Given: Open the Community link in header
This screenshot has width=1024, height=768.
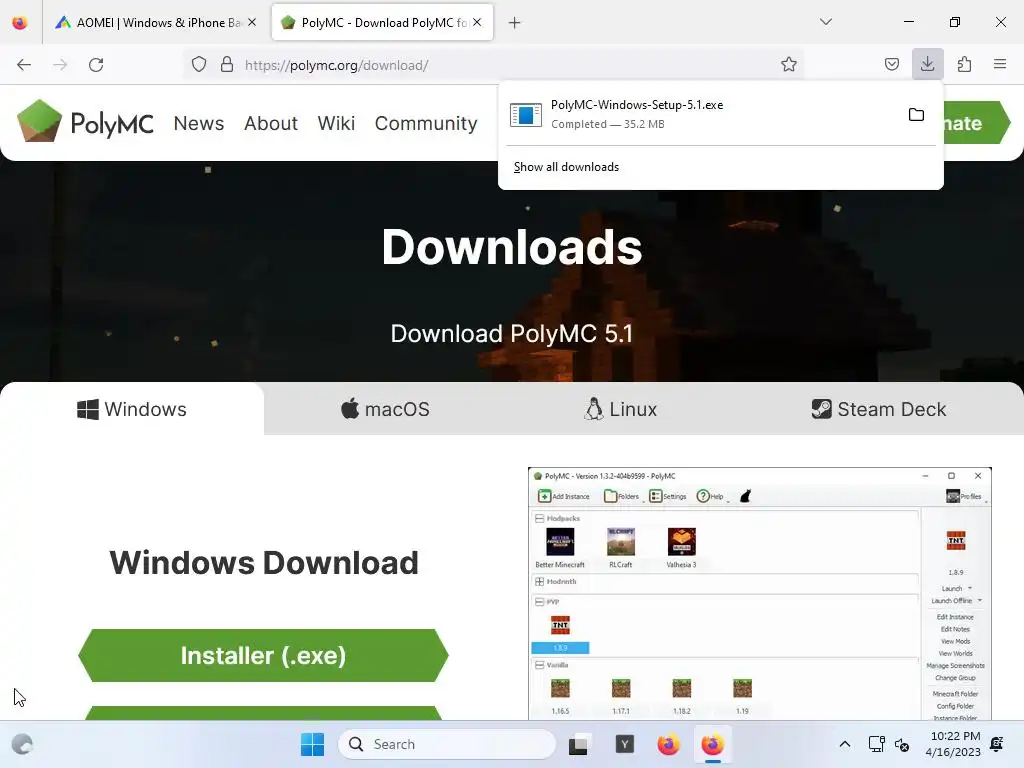Looking at the screenshot, I should tap(426, 123).
